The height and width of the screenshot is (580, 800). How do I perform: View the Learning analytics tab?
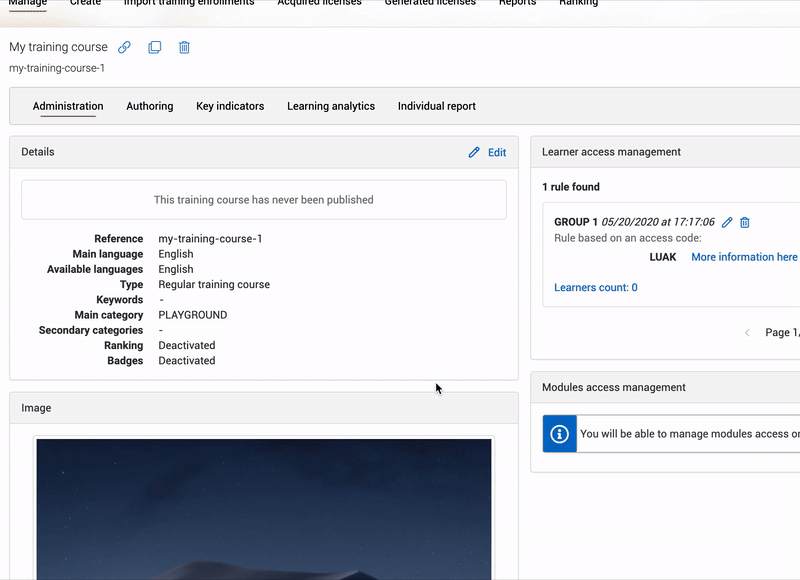coord(331,106)
